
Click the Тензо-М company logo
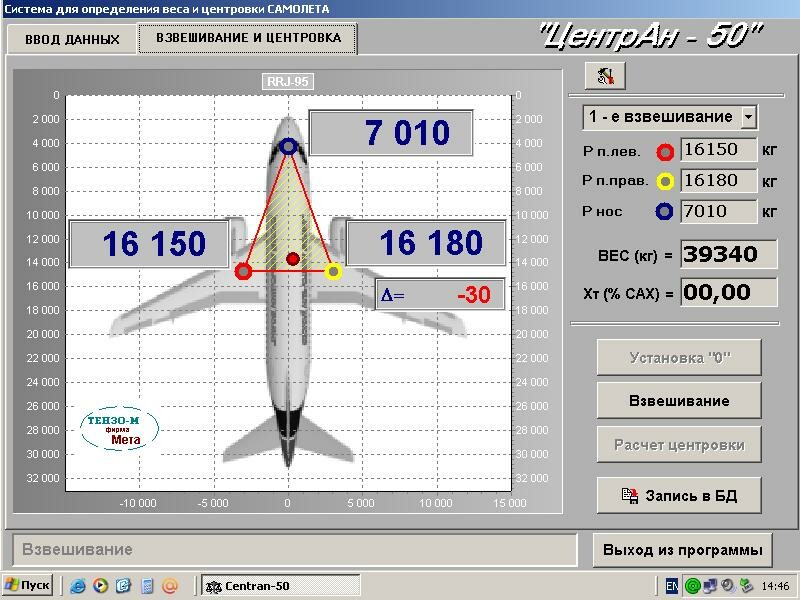[x=119, y=429]
